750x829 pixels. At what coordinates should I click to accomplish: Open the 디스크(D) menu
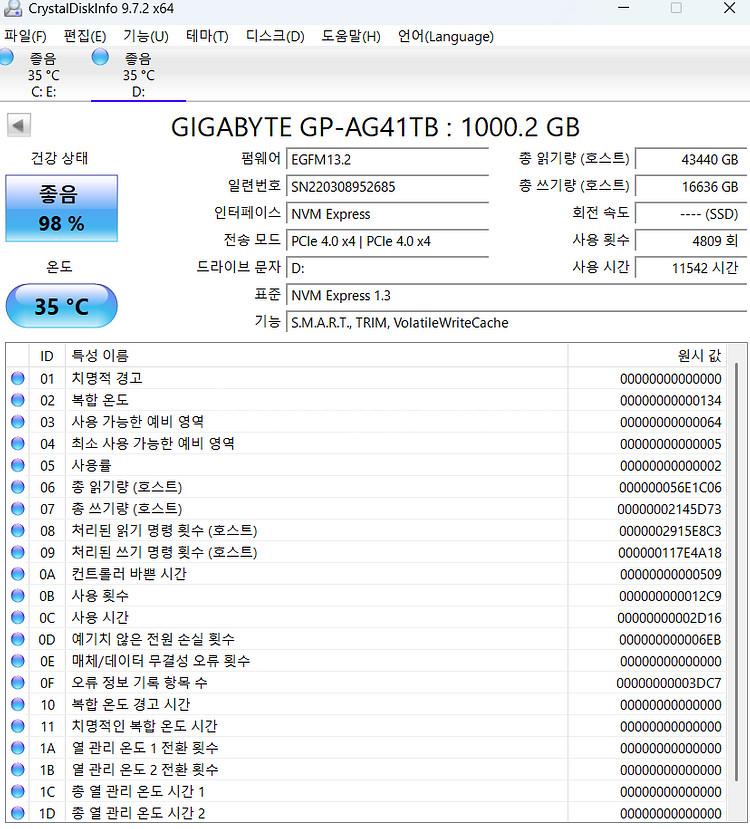coord(275,36)
